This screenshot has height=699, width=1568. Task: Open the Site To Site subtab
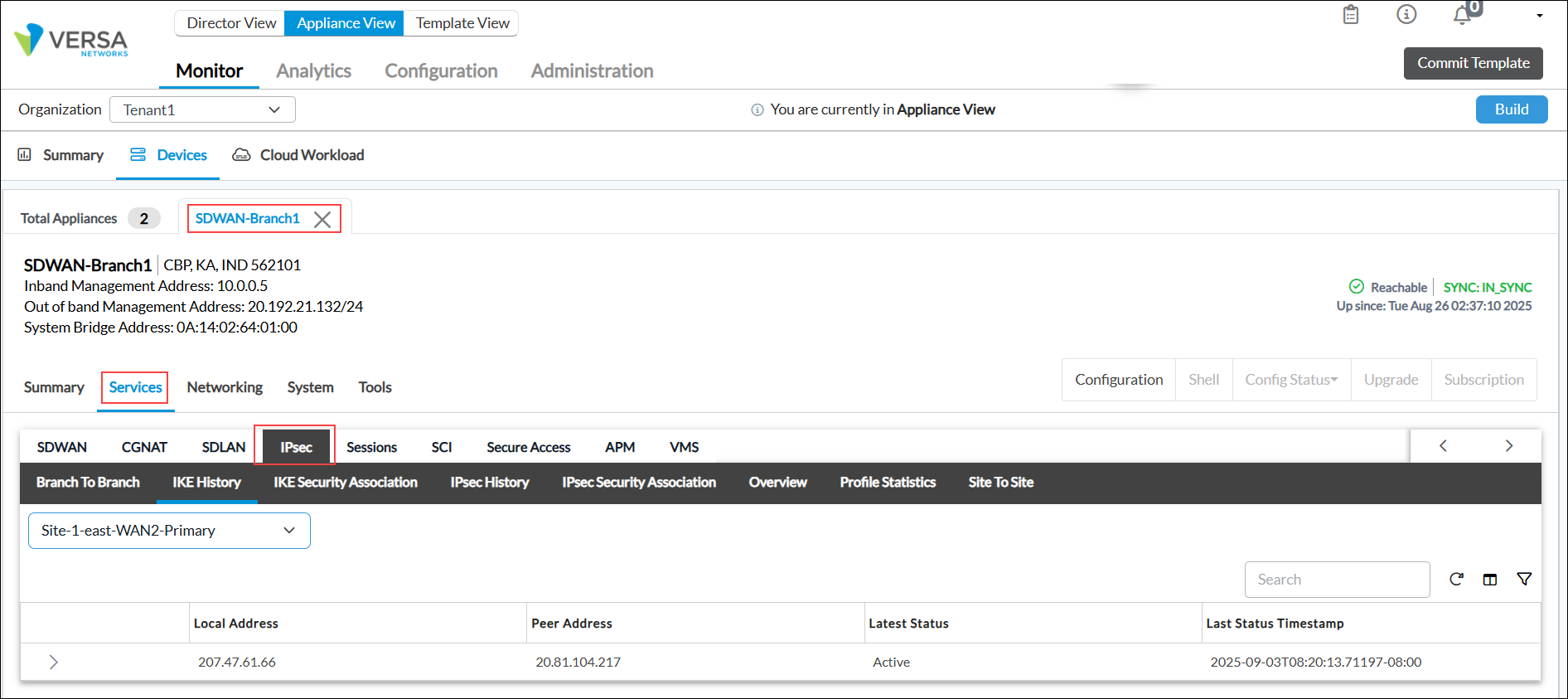1001,483
